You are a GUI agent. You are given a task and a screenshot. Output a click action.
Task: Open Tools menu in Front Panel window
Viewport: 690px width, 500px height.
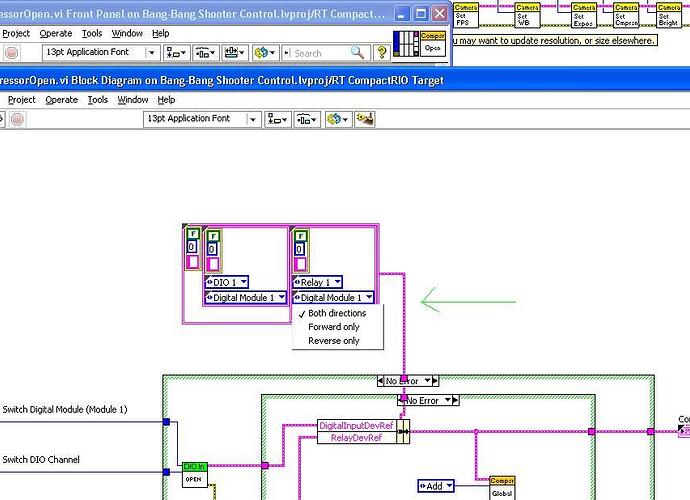pyautogui.click(x=92, y=33)
